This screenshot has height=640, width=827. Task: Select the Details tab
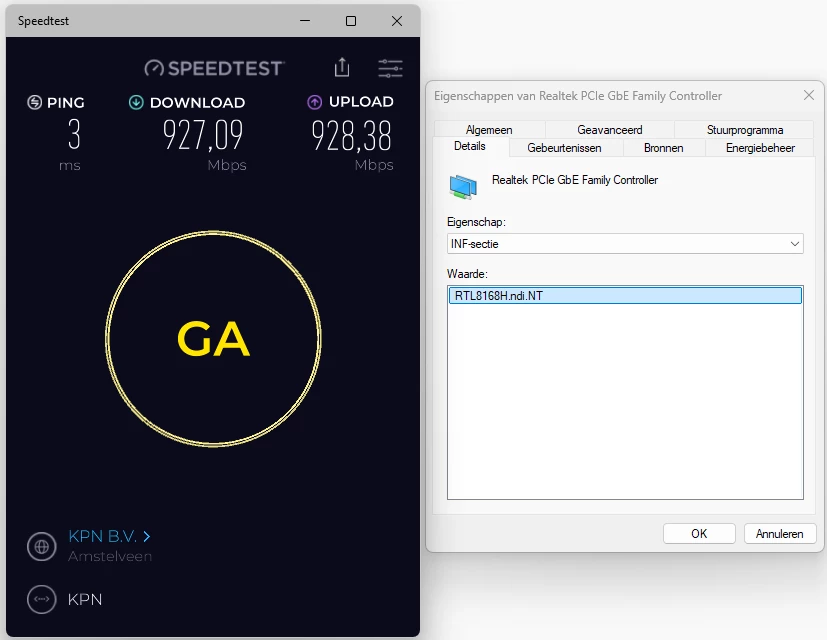(470, 146)
